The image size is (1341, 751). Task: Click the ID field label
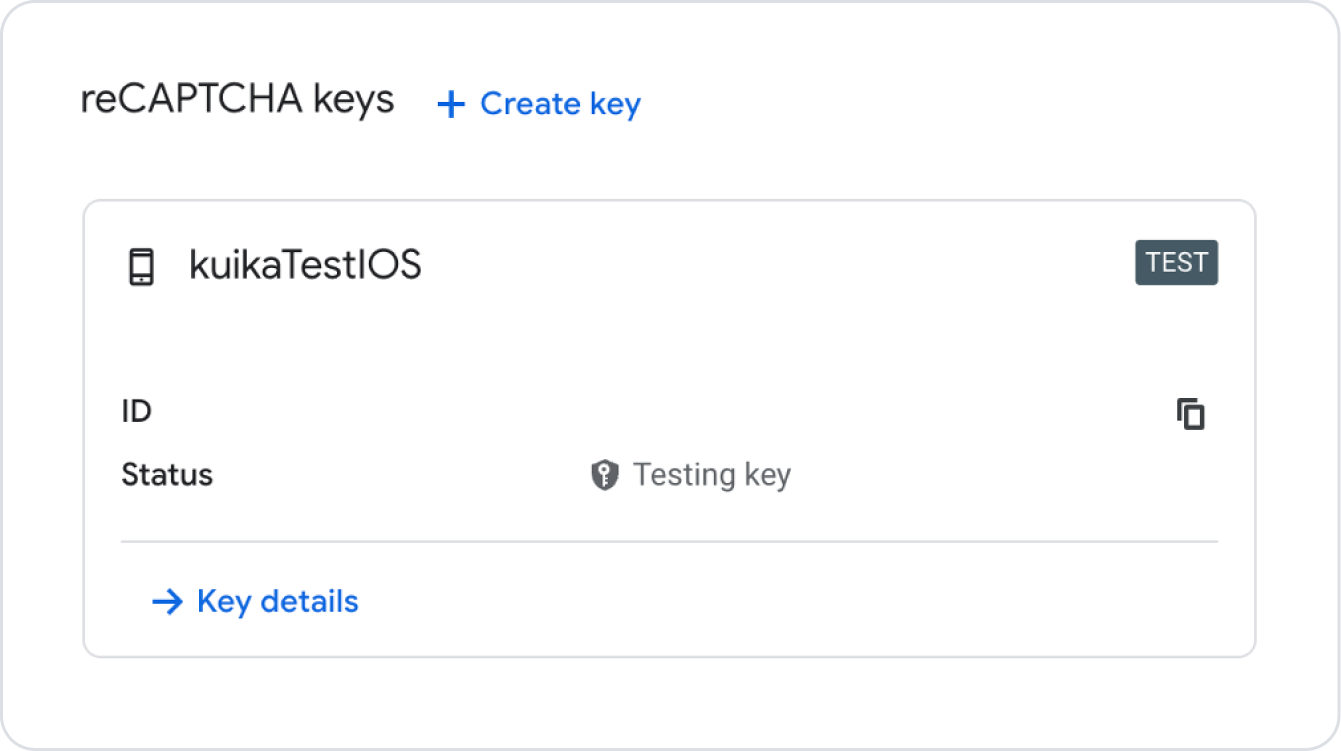pyautogui.click(x=136, y=411)
